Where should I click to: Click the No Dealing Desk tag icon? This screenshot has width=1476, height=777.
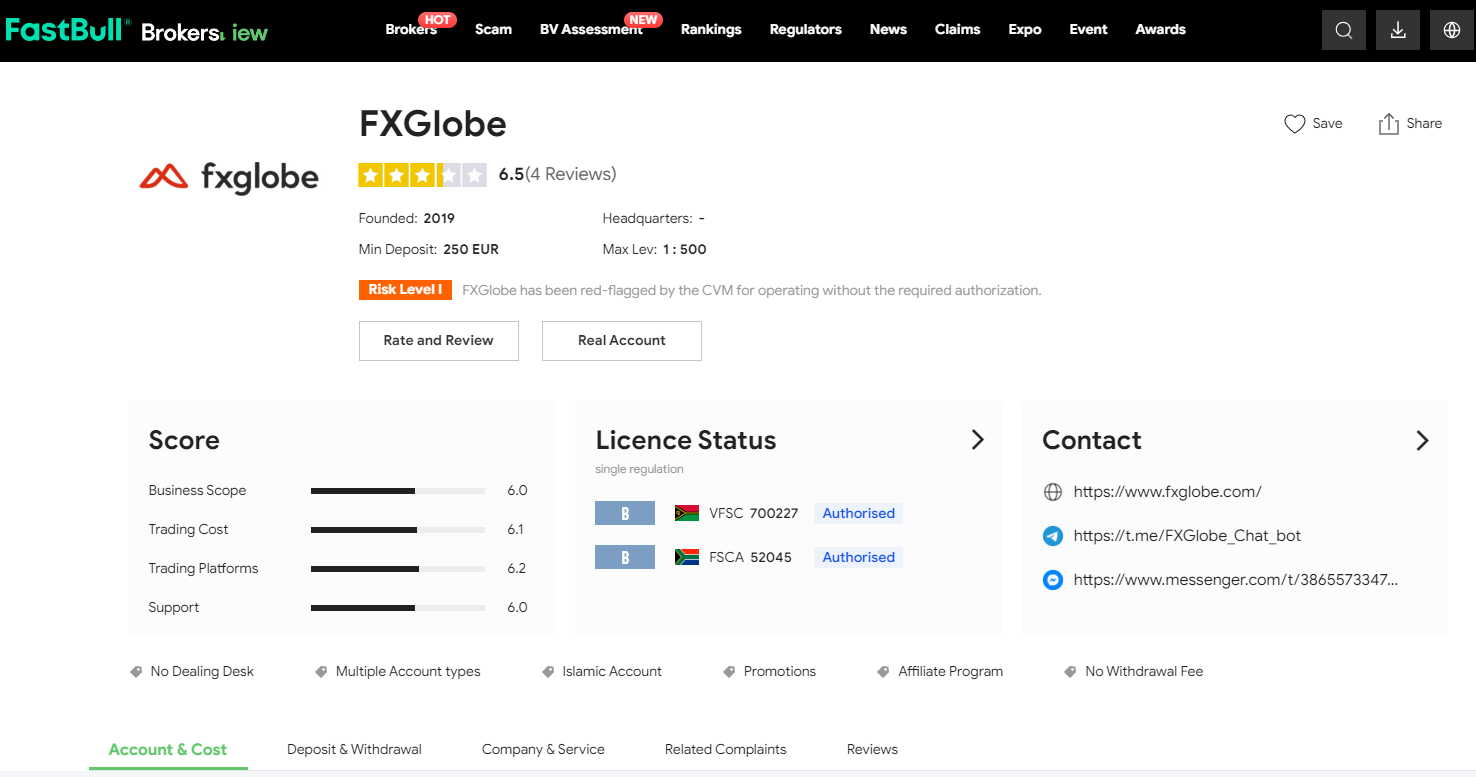tap(136, 672)
